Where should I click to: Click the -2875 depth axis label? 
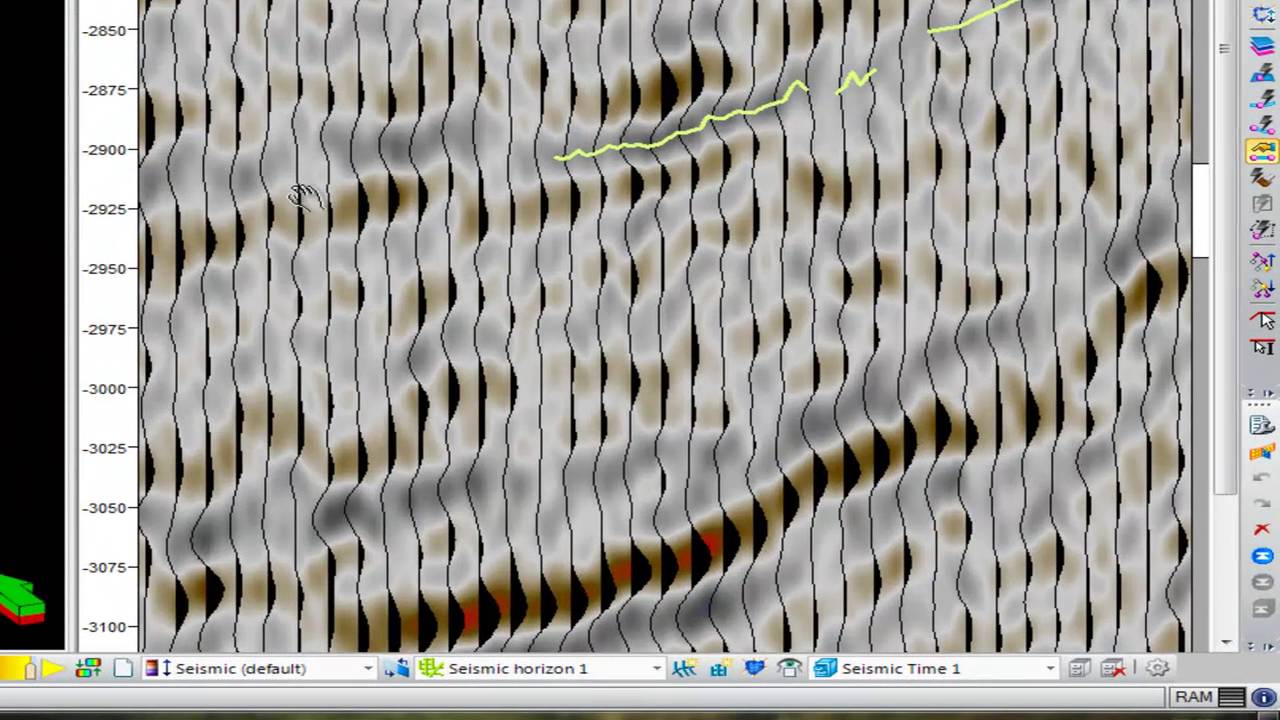click(x=104, y=90)
